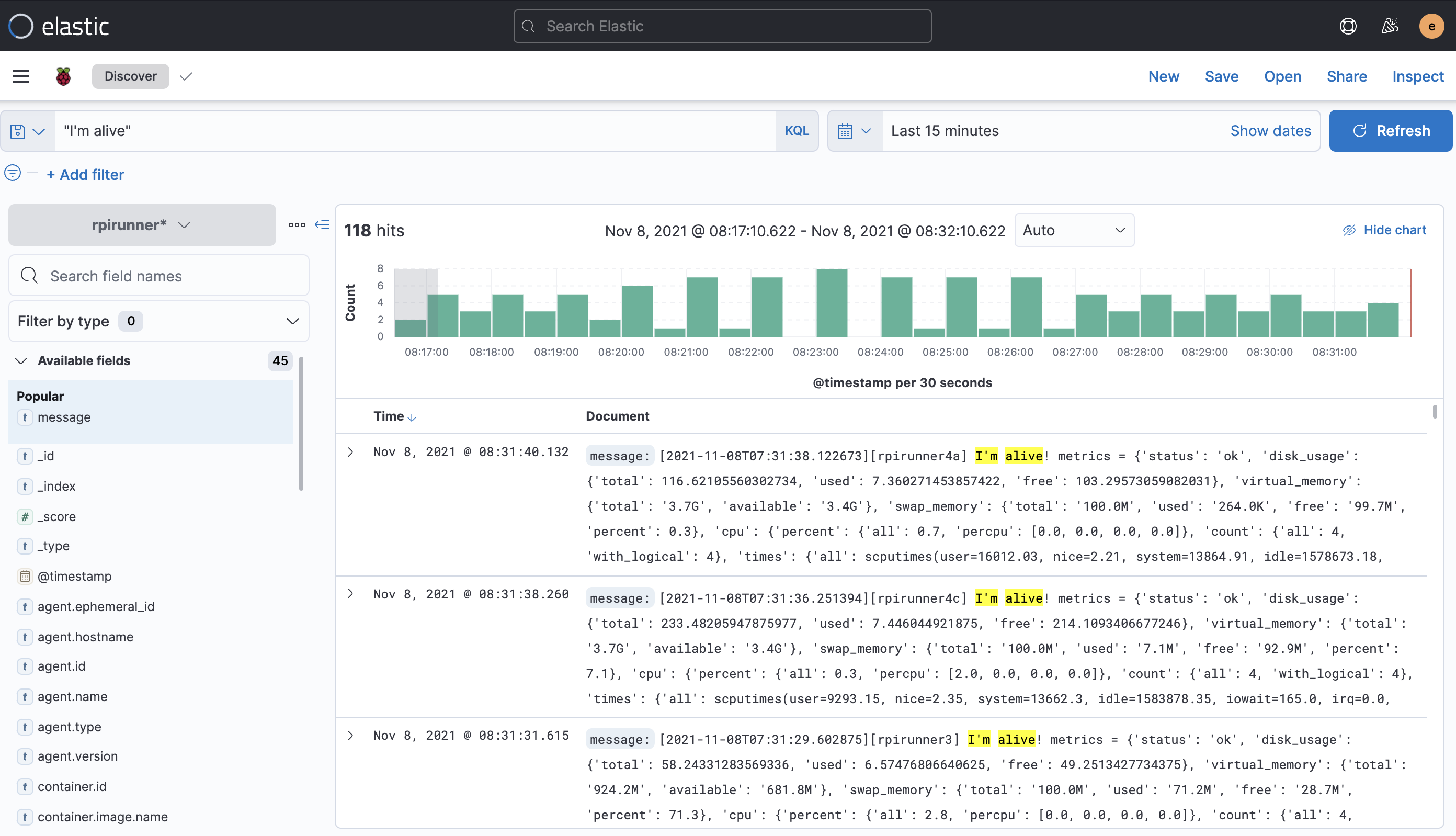This screenshot has width=1456, height=836.
Task: Open the calendar quick time menu
Action: (x=854, y=131)
